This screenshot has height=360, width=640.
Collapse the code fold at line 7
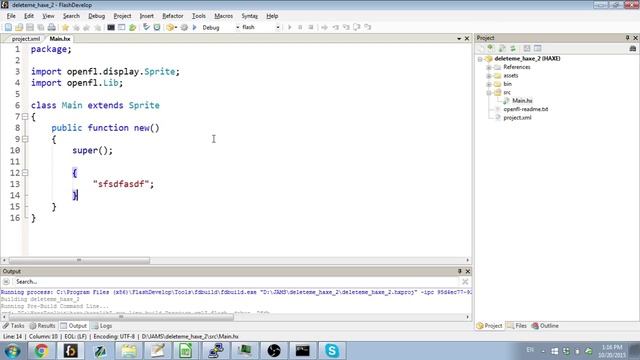coord(25,117)
